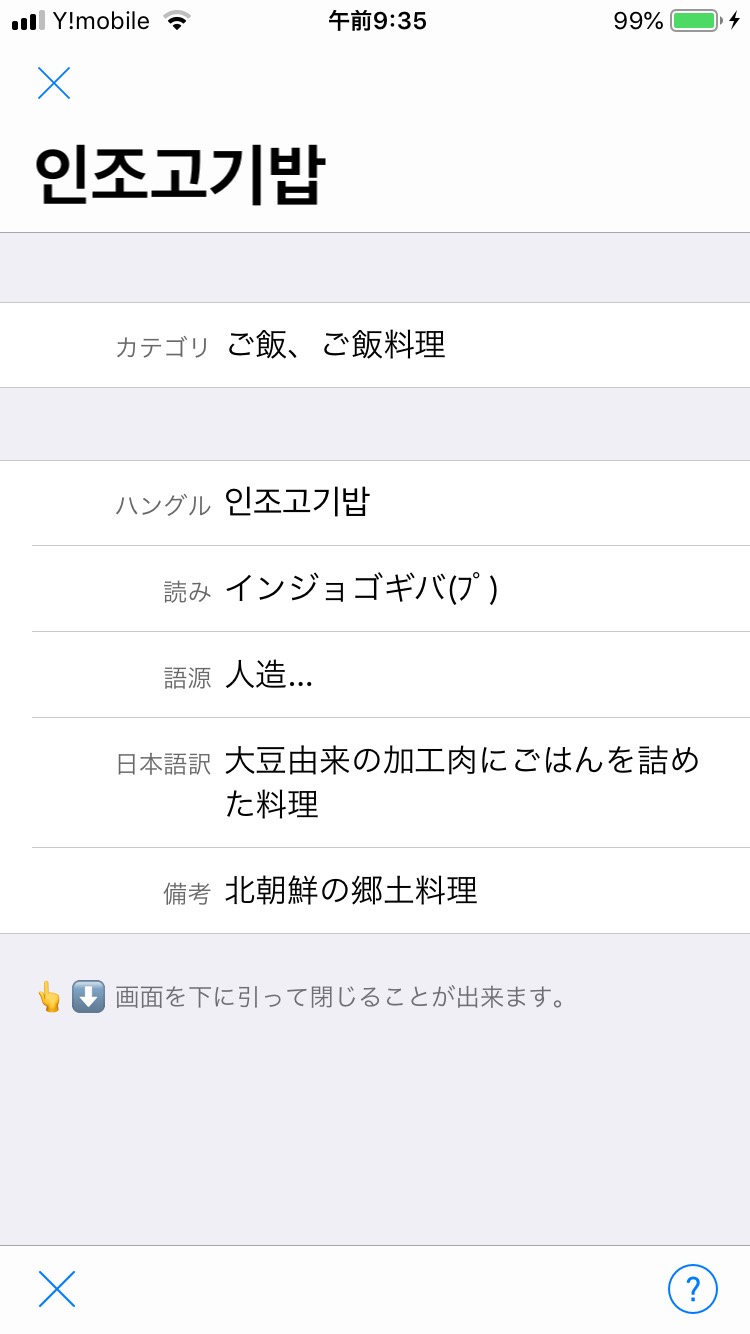Select the ハングル row value 인조고기밥
Viewport: 750px width, 1334px height.
[297, 502]
